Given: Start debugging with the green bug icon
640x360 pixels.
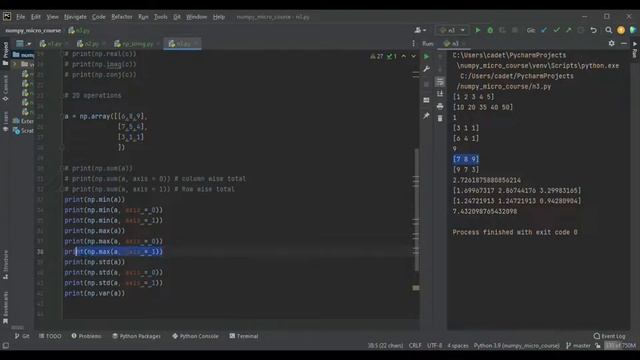Looking at the screenshot, I should tap(490, 30).
